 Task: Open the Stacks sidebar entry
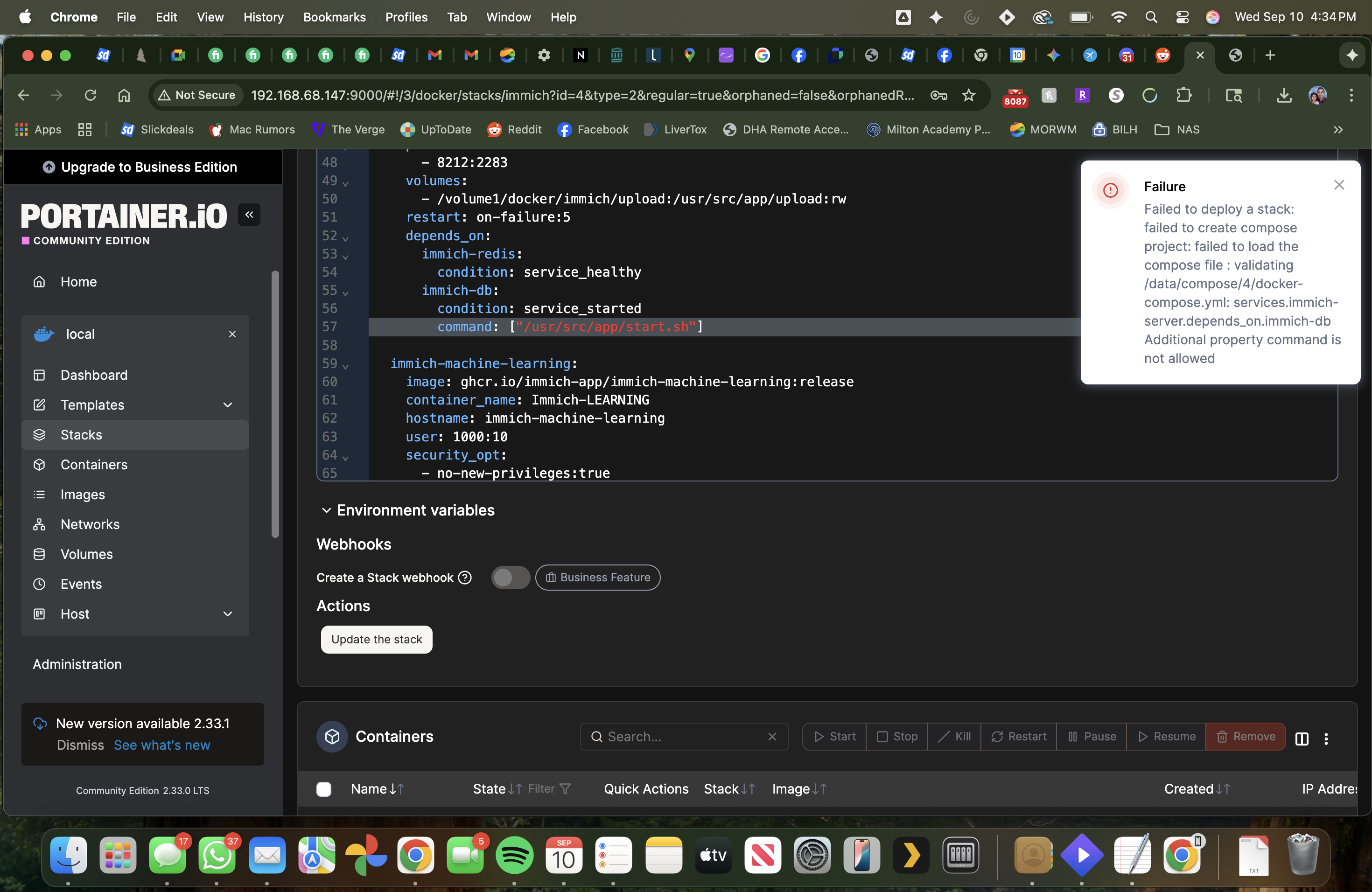pos(135,434)
